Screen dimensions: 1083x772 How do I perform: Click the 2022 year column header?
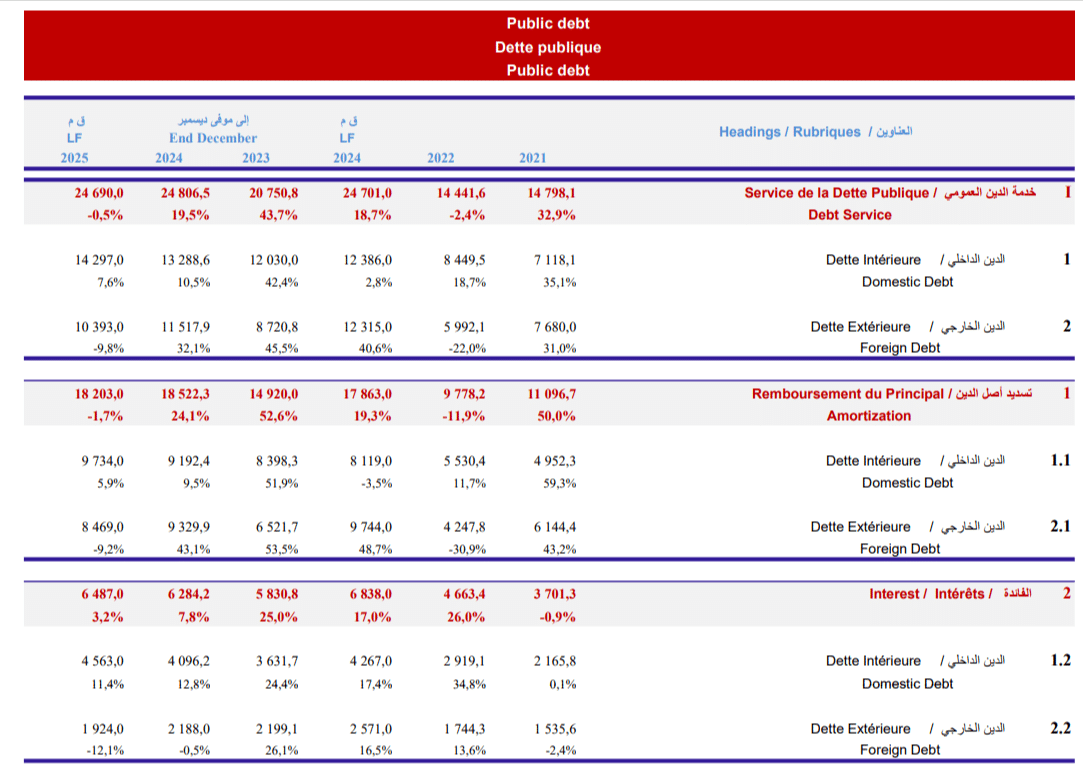click(x=440, y=158)
